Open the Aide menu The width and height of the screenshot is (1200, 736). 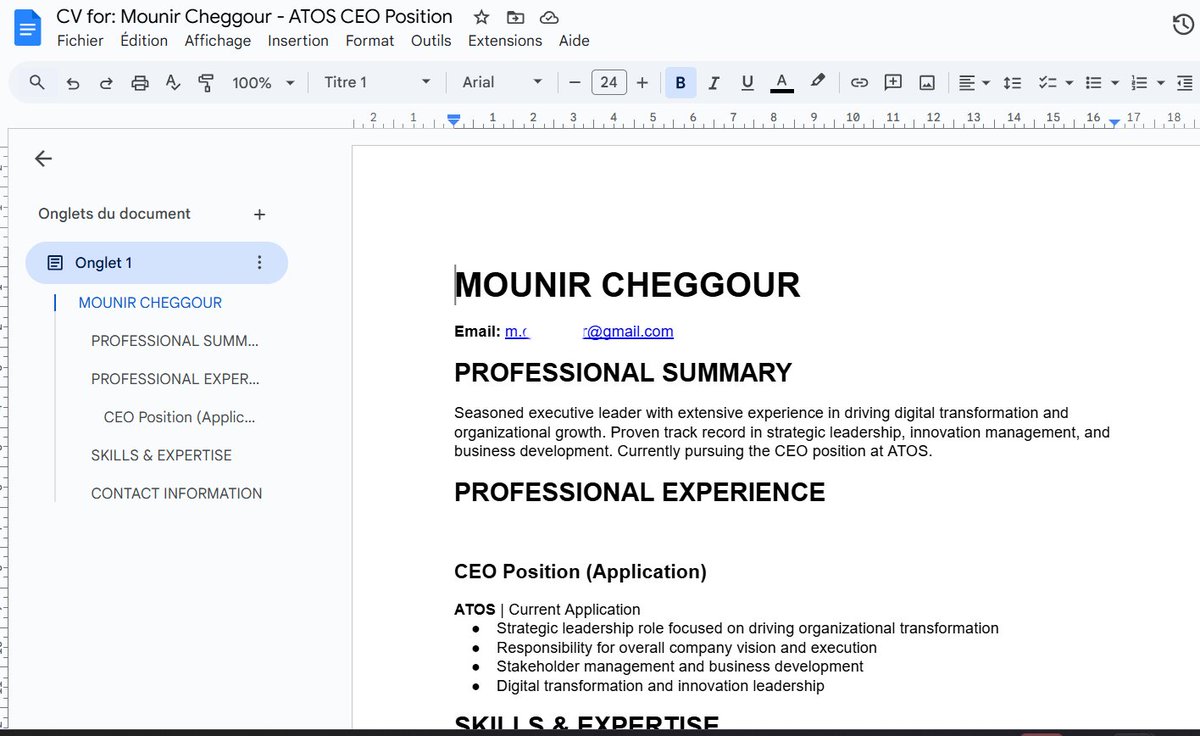pos(574,41)
